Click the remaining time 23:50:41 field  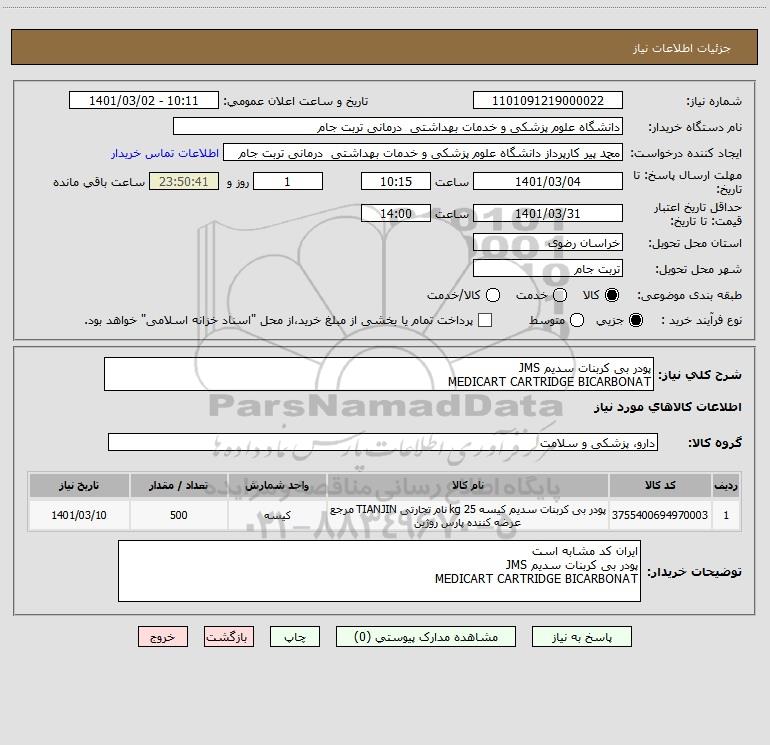click(x=184, y=181)
